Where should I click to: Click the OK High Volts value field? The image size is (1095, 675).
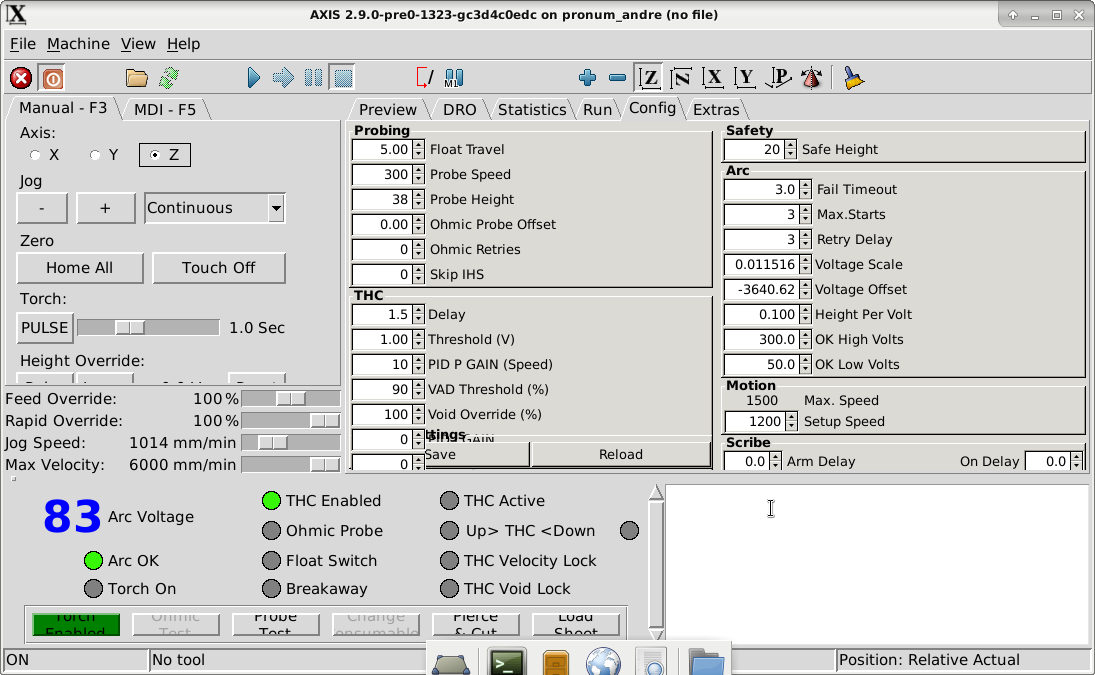[762, 340]
